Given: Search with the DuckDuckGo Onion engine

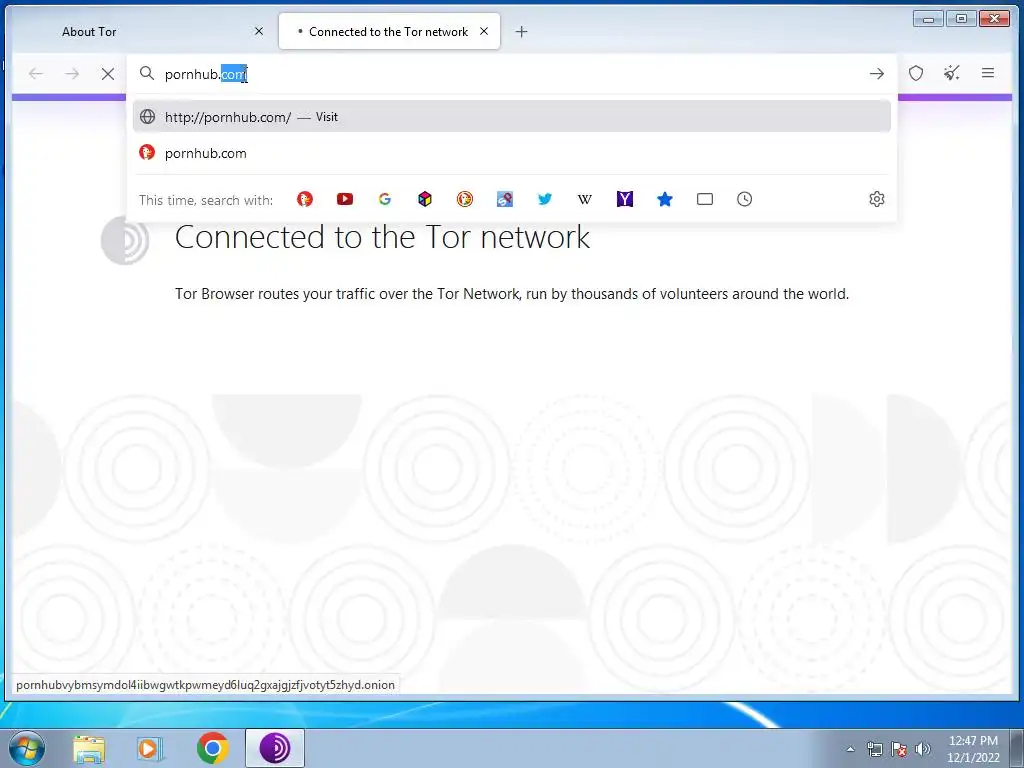Looking at the screenshot, I should tap(465, 199).
